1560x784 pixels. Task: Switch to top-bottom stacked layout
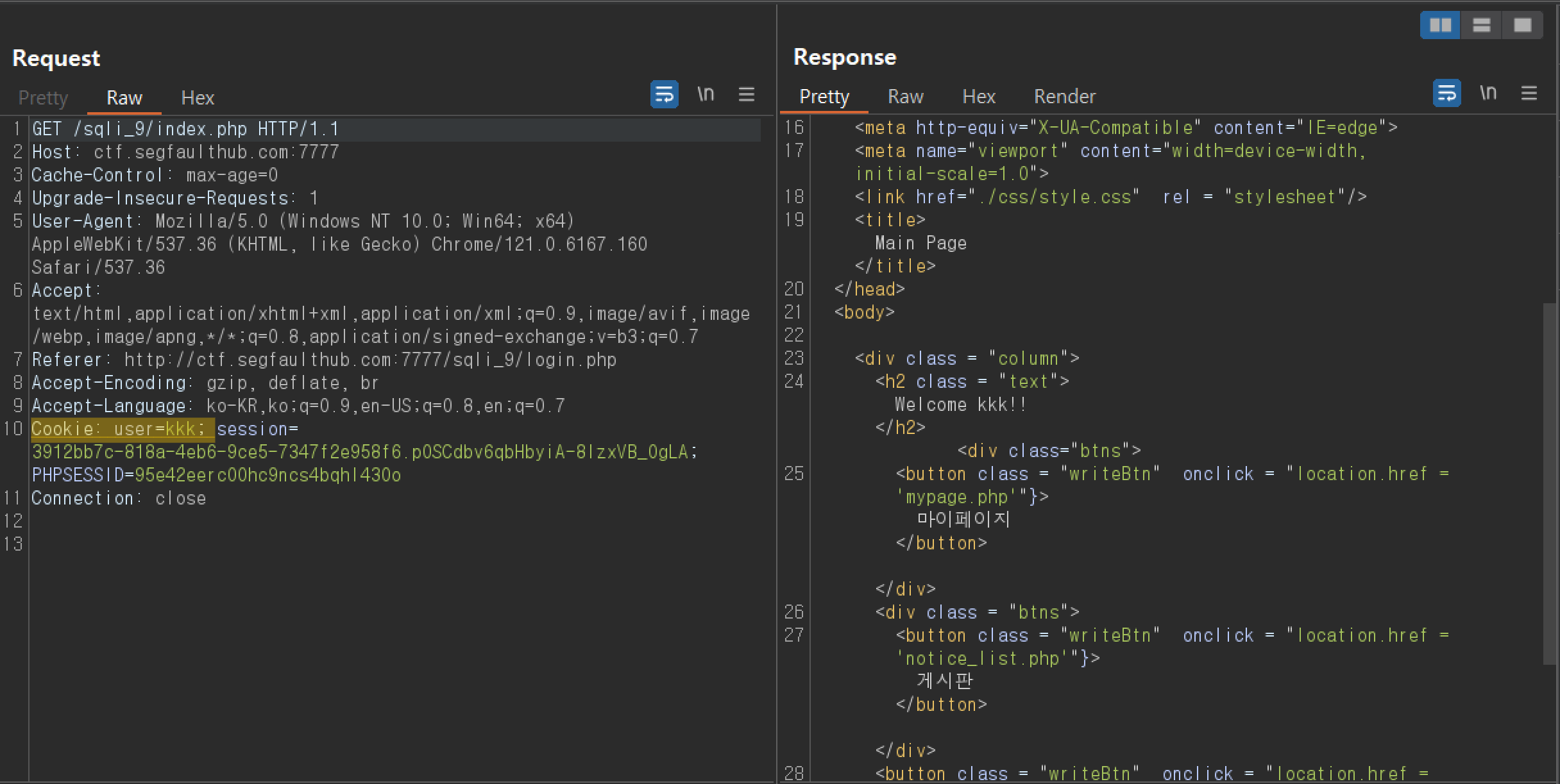tap(1481, 25)
